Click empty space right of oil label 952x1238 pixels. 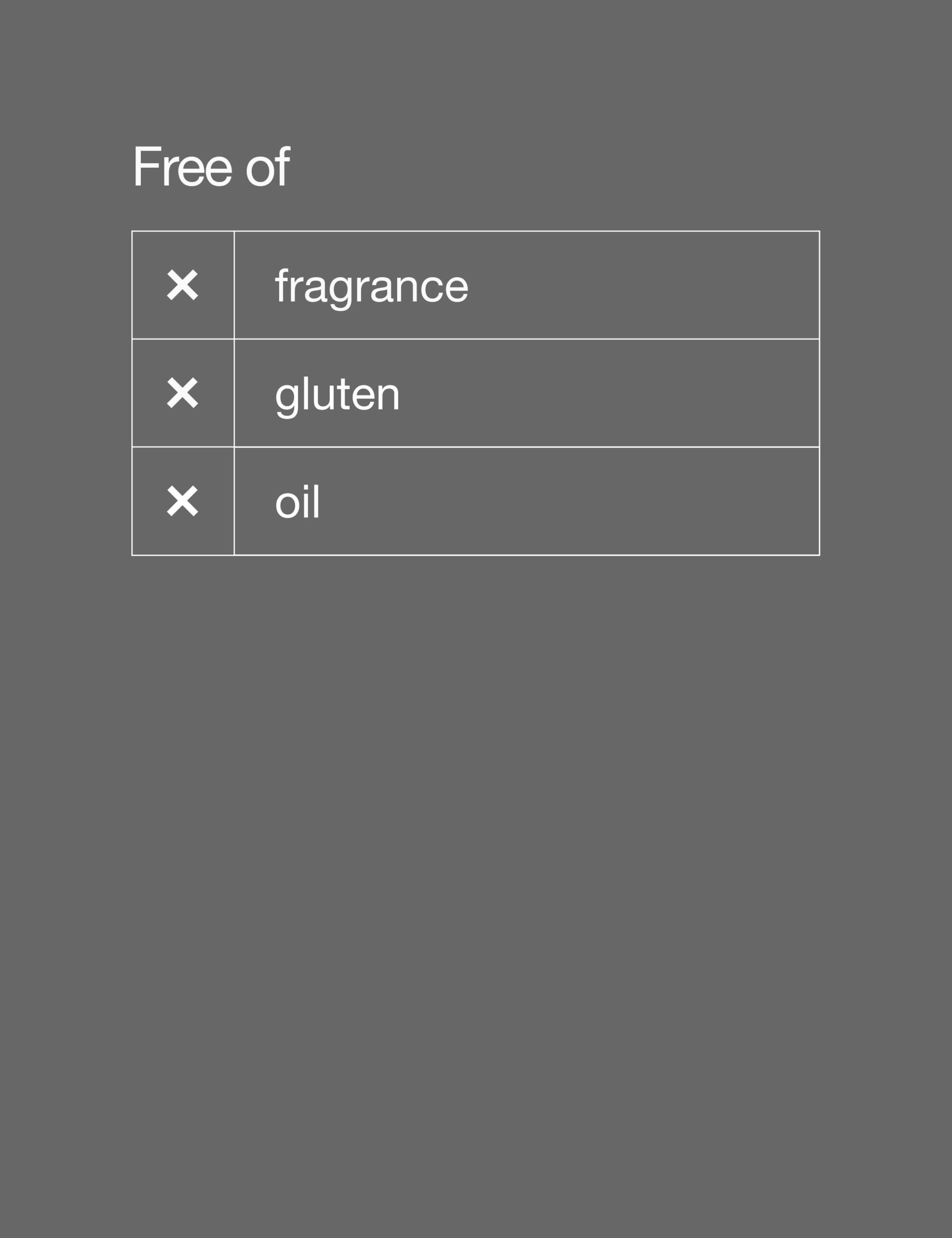[567, 502]
